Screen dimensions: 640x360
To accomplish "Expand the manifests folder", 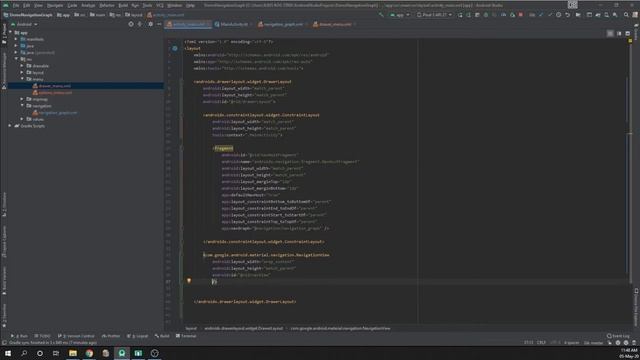I will pyautogui.click(x=16, y=39).
